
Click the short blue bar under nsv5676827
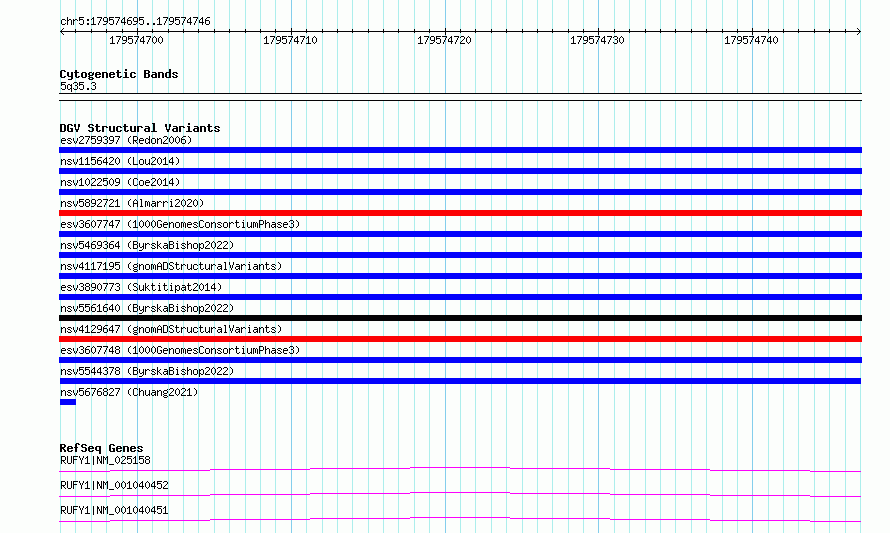[x=68, y=402]
